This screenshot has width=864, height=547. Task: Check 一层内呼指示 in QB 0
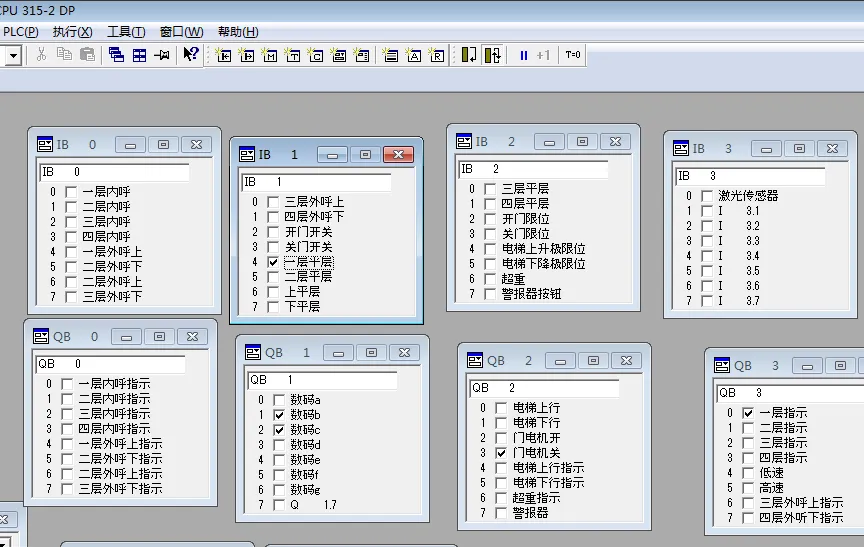(x=67, y=384)
